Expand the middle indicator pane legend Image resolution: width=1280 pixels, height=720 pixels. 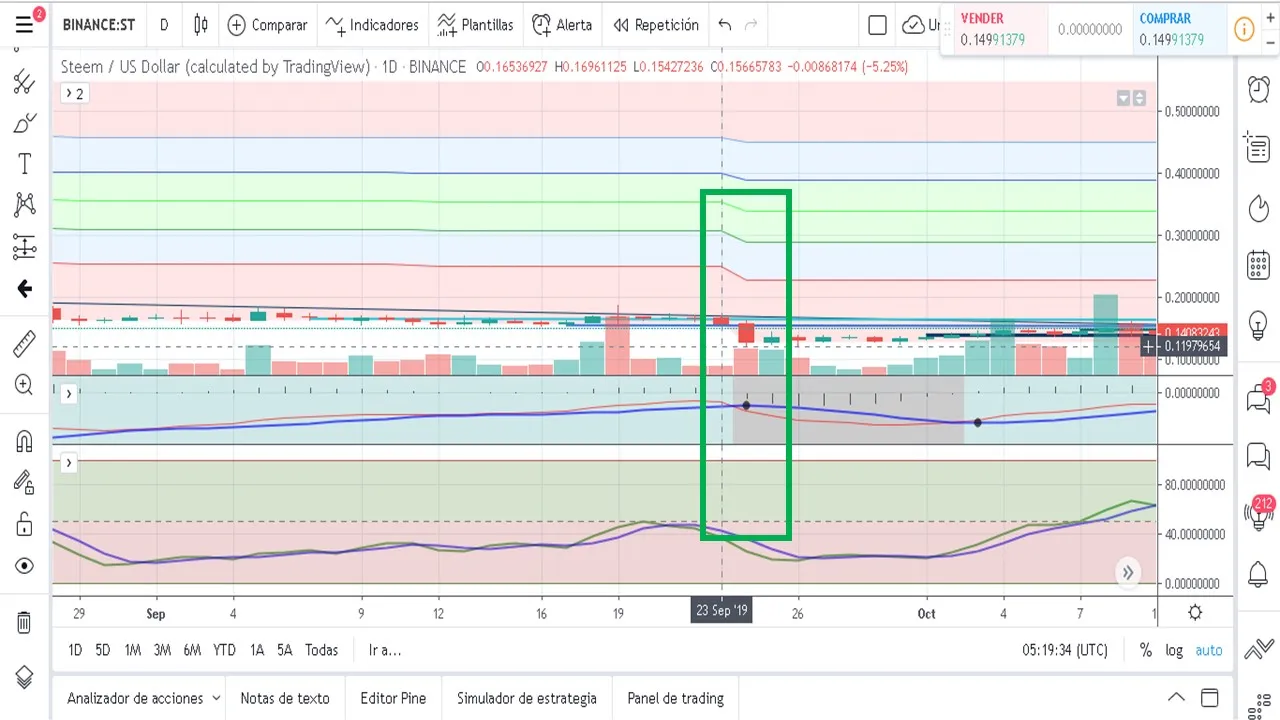click(69, 394)
